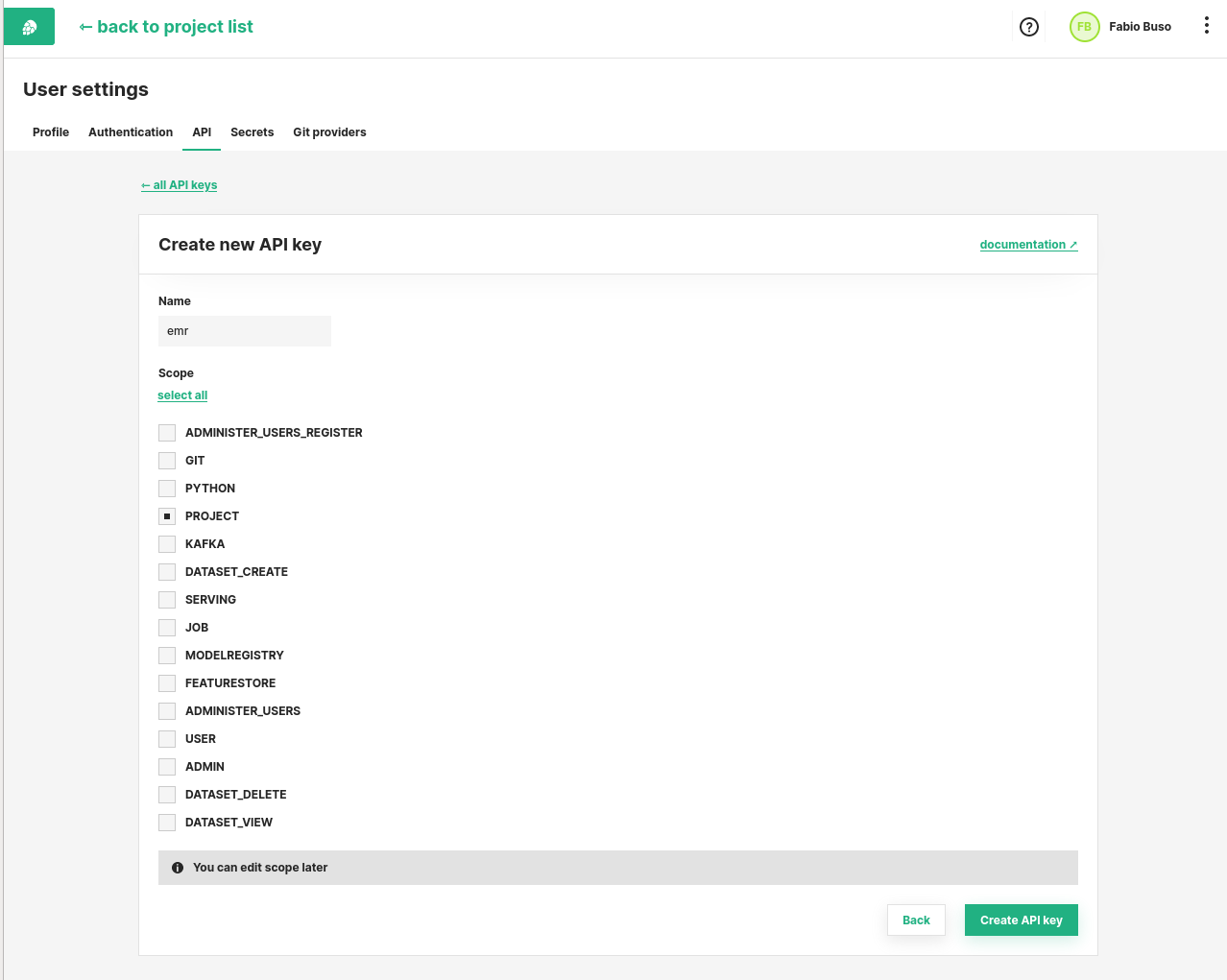
Task: Click the info icon beside scope notice
Action: [177, 867]
